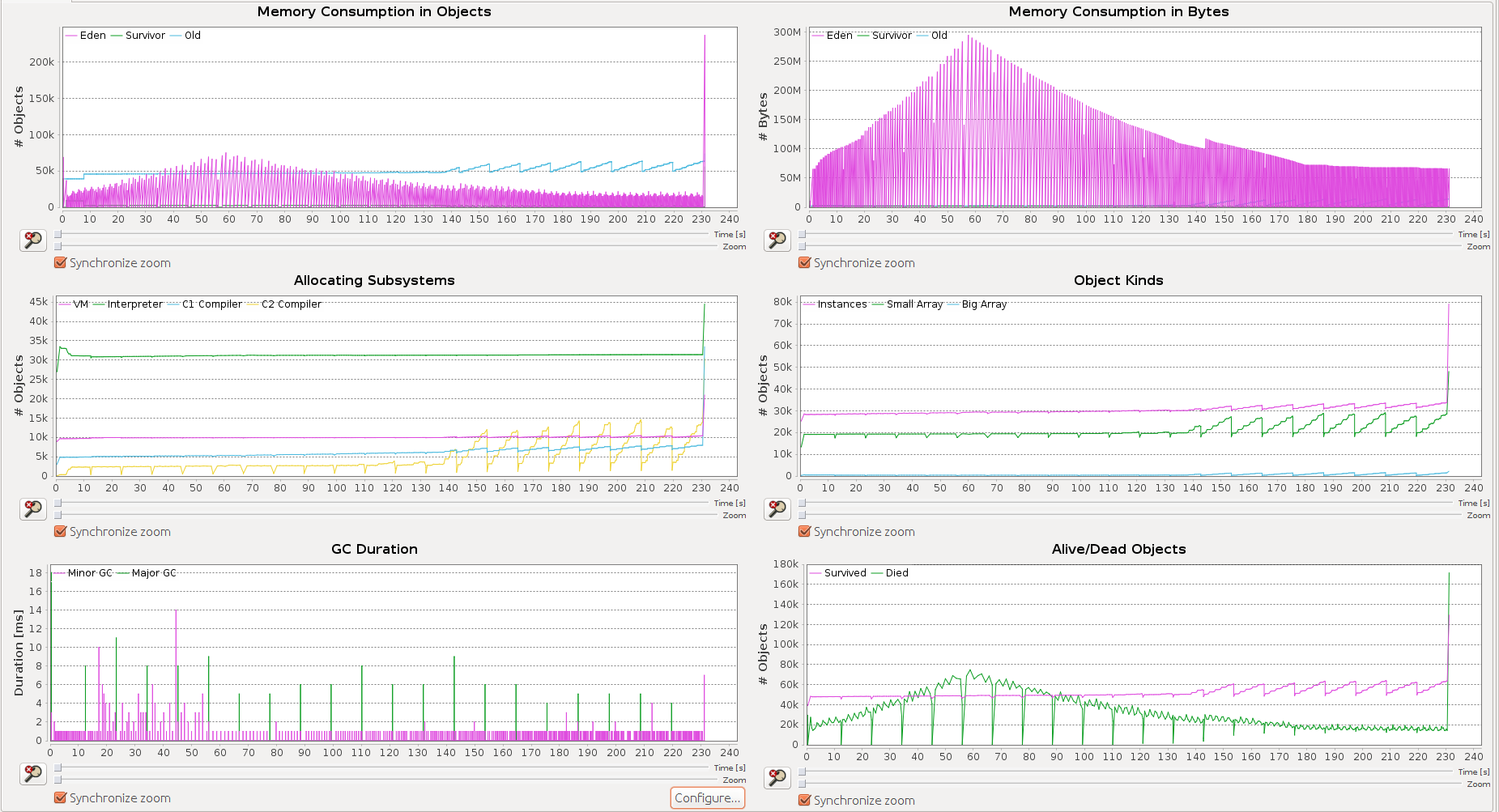1499x812 pixels.
Task: Click Died legend in Alive/Dead Objects
Action: (890, 573)
